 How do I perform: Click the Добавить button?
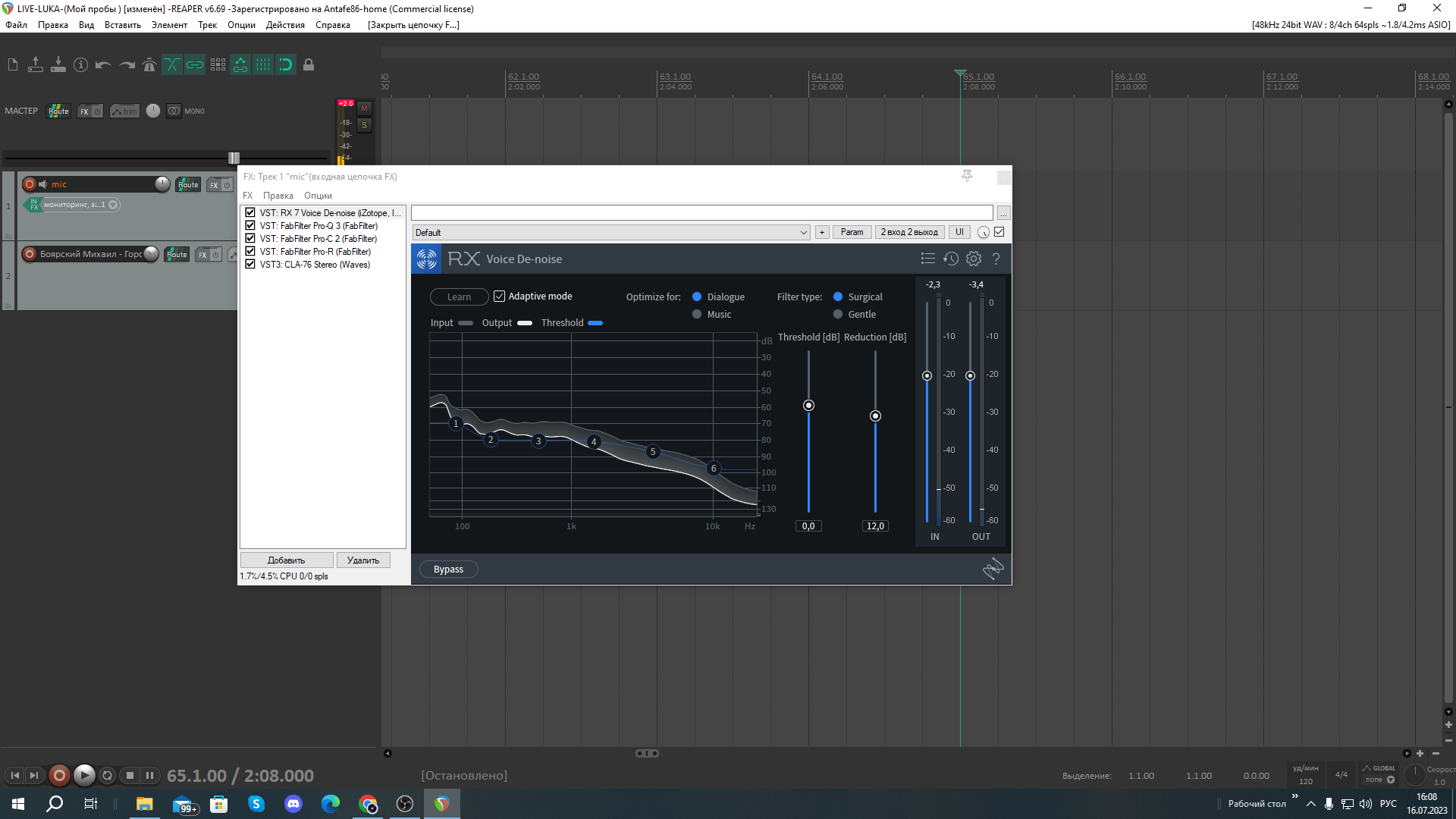pos(287,560)
